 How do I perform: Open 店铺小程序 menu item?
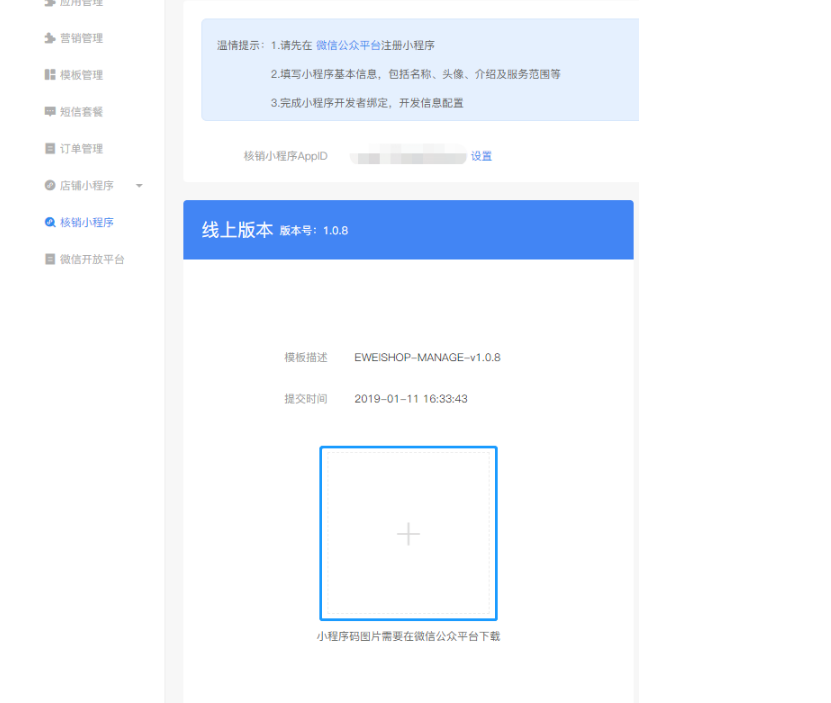(x=86, y=186)
